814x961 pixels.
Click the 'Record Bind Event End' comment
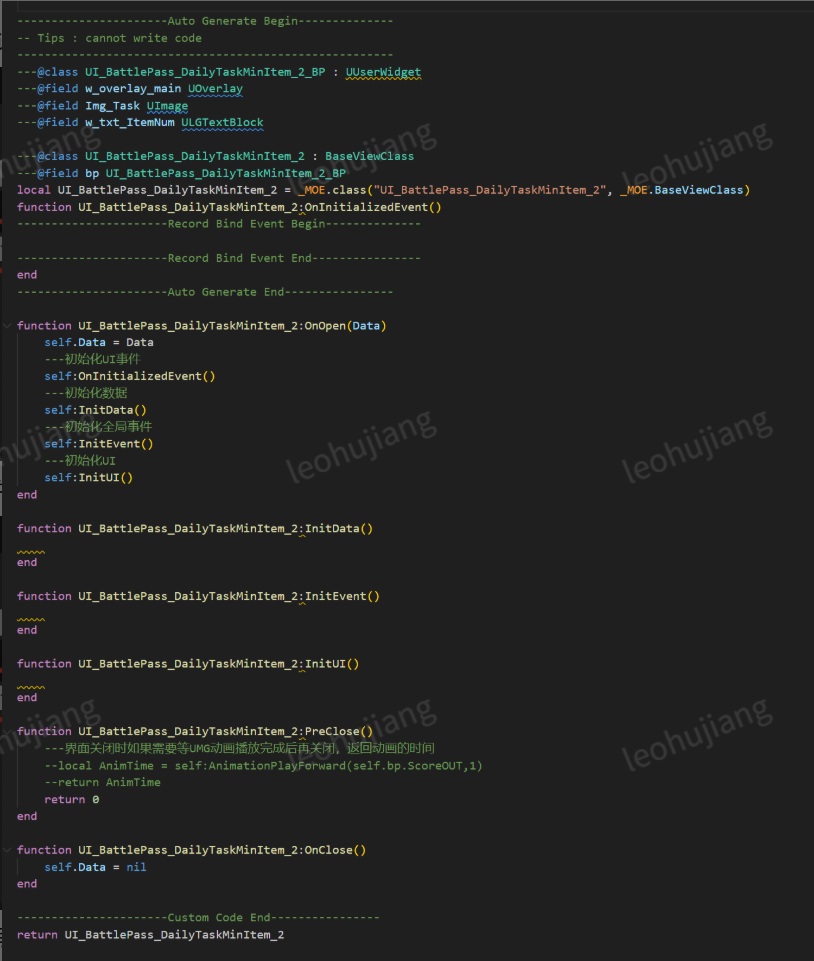219,258
